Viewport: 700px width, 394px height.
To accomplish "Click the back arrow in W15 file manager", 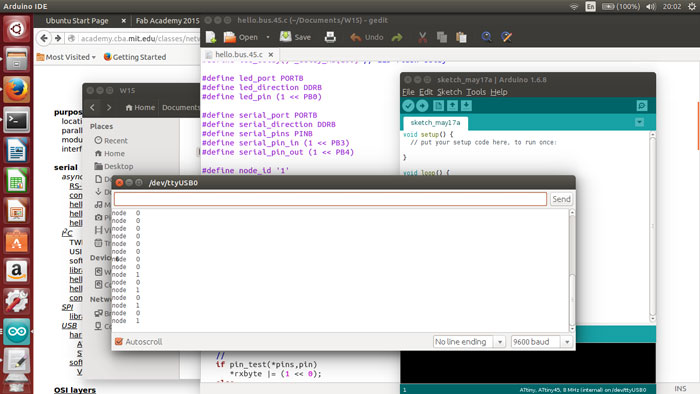I will click(x=92, y=107).
